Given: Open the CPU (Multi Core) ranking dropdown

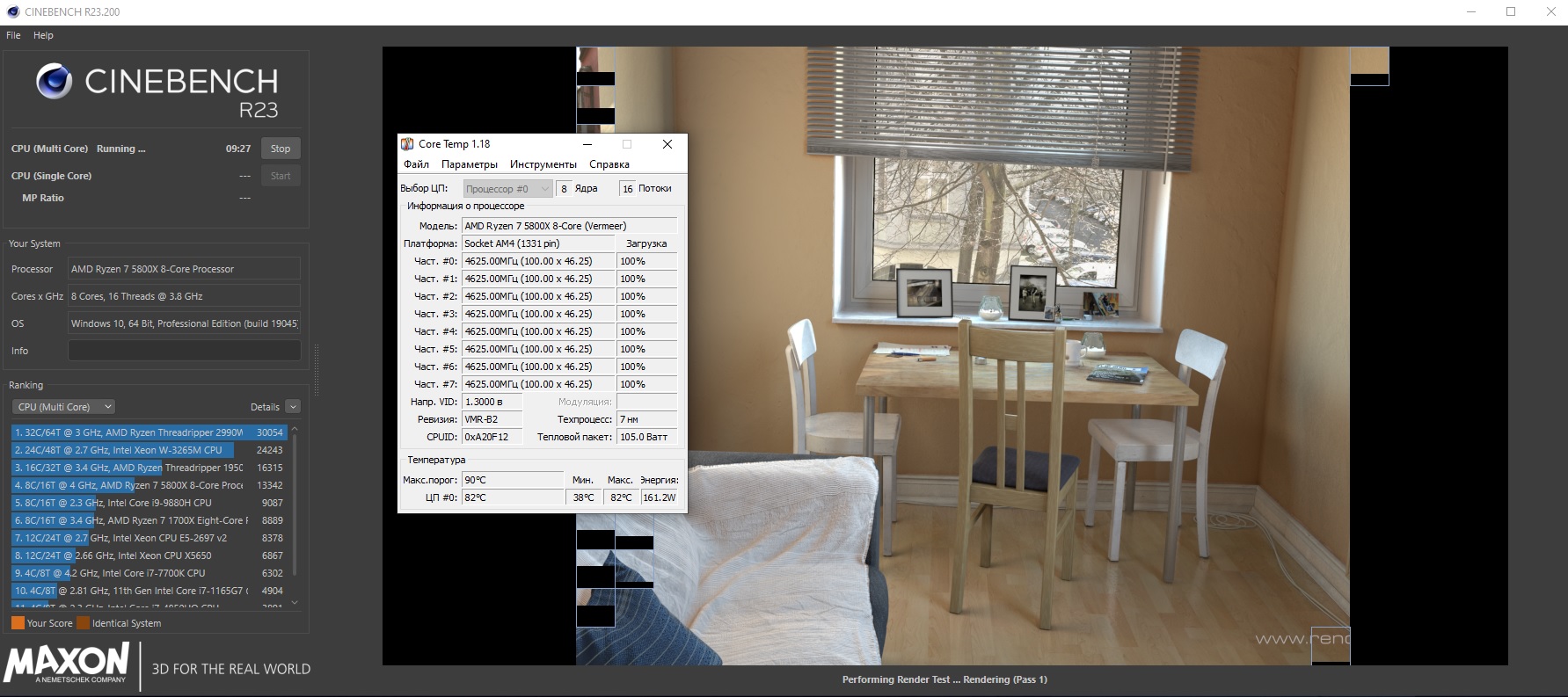Looking at the screenshot, I should 64,407.
